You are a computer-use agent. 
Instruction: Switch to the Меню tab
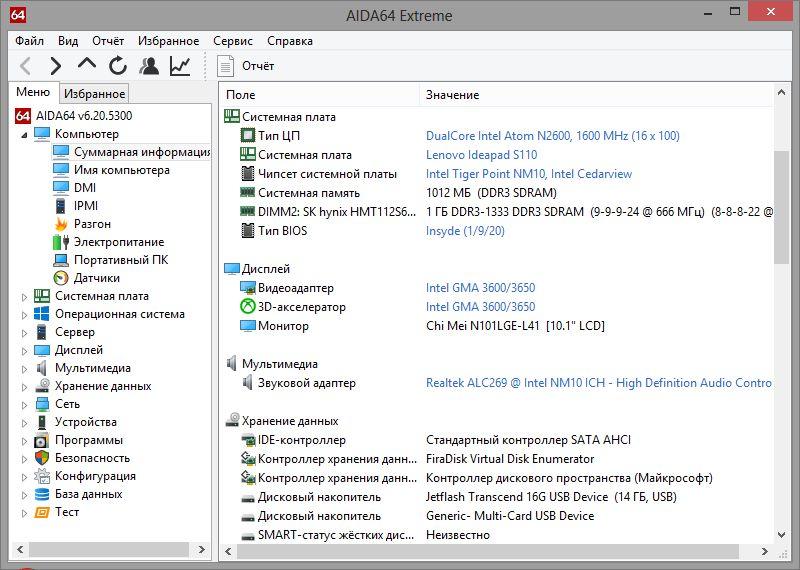point(33,92)
